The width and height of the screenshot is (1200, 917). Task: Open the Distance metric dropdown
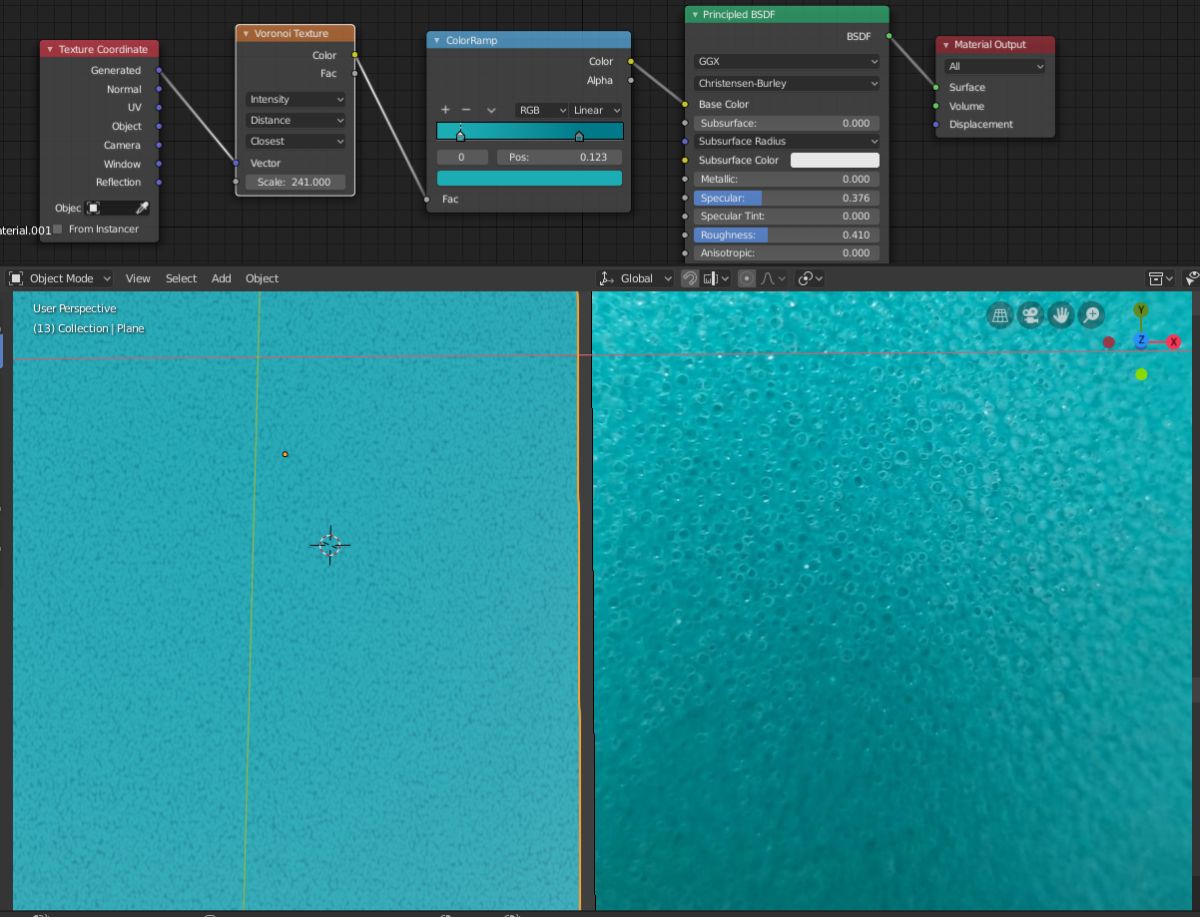[x=295, y=120]
